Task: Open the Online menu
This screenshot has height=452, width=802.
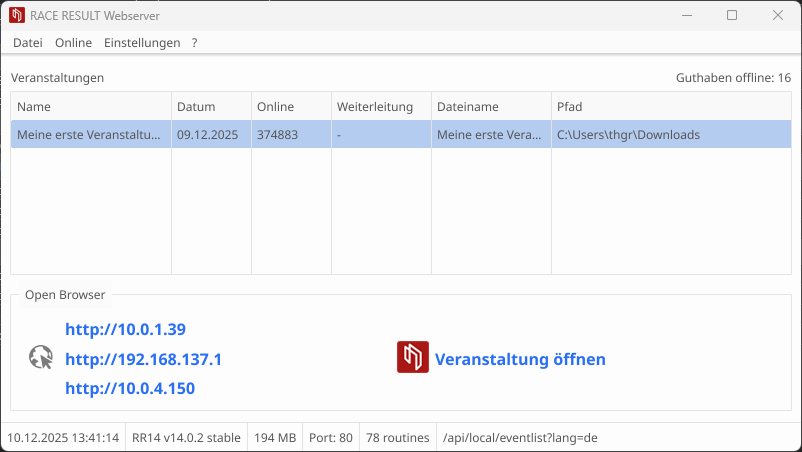Action: coord(73,43)
